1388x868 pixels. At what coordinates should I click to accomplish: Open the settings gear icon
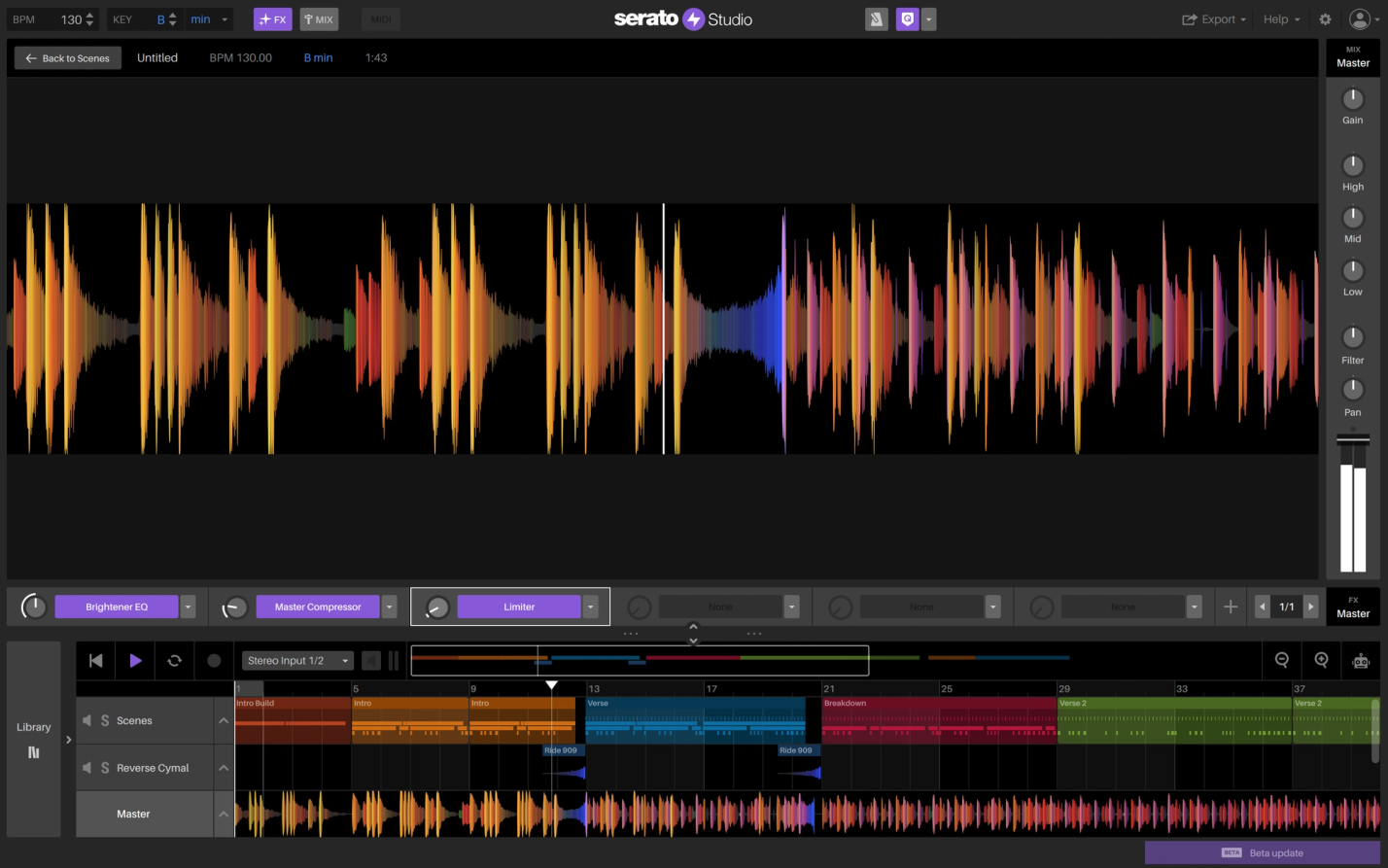pos(1324,18)
